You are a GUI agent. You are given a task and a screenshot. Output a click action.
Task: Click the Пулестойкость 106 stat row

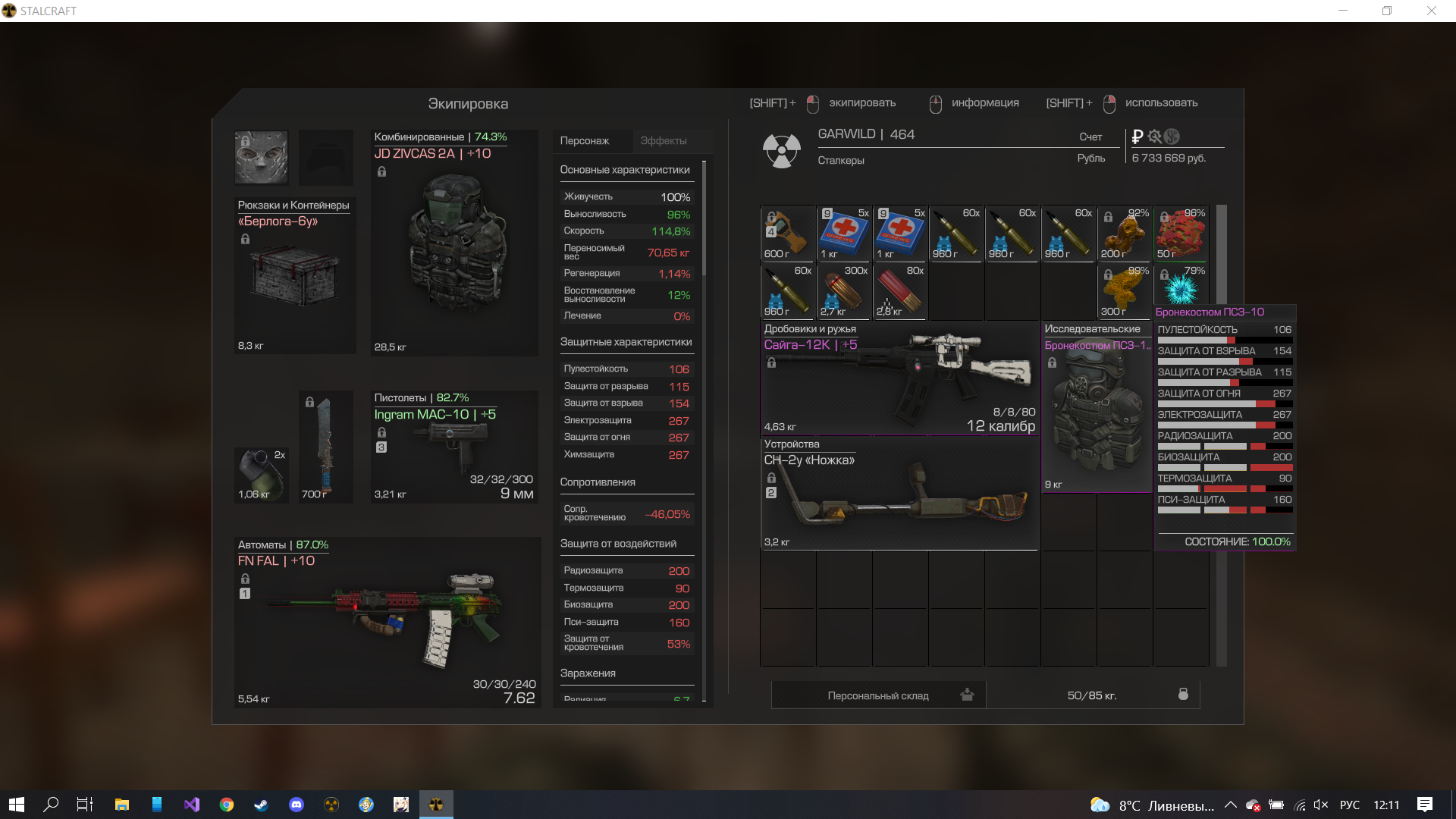pos(626,369)
